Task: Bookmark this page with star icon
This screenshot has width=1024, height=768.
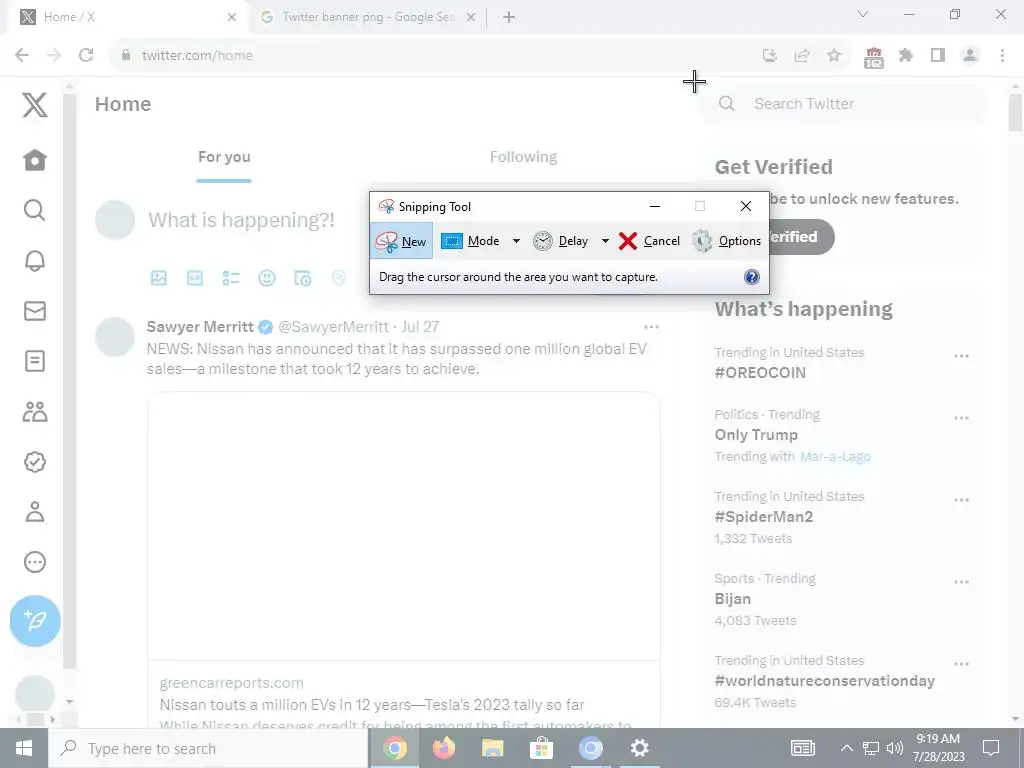Action: [x=833, y=56]
